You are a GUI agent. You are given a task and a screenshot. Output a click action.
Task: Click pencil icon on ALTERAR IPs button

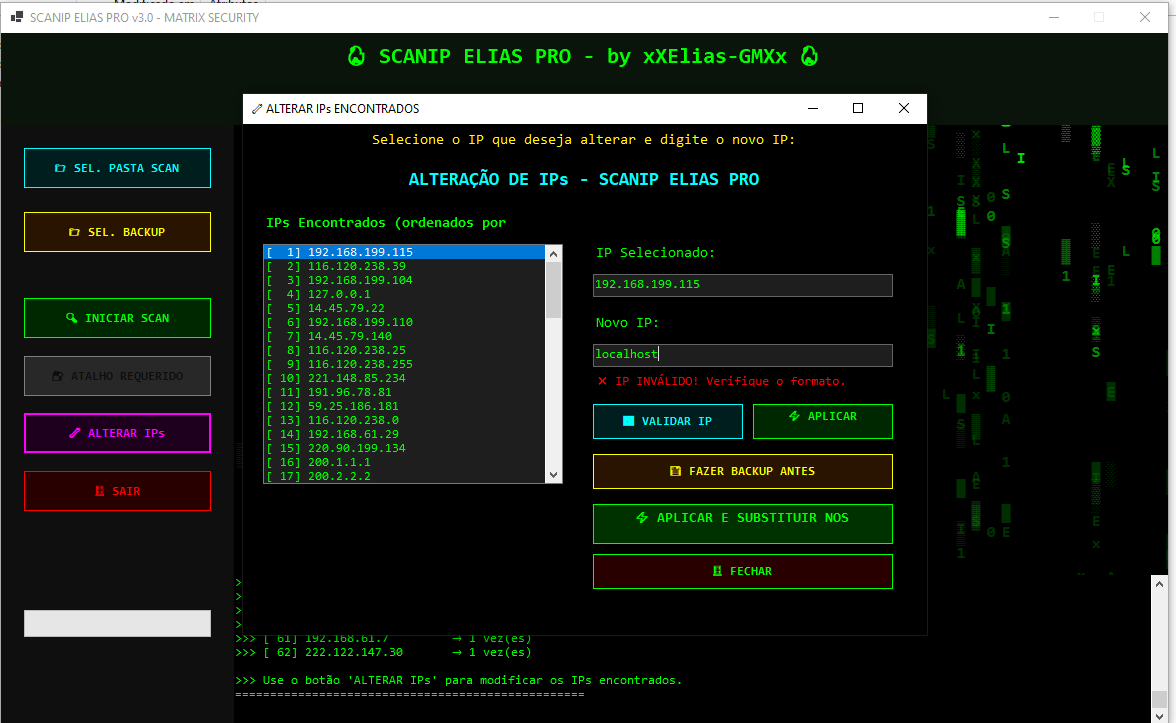[74, 433]
